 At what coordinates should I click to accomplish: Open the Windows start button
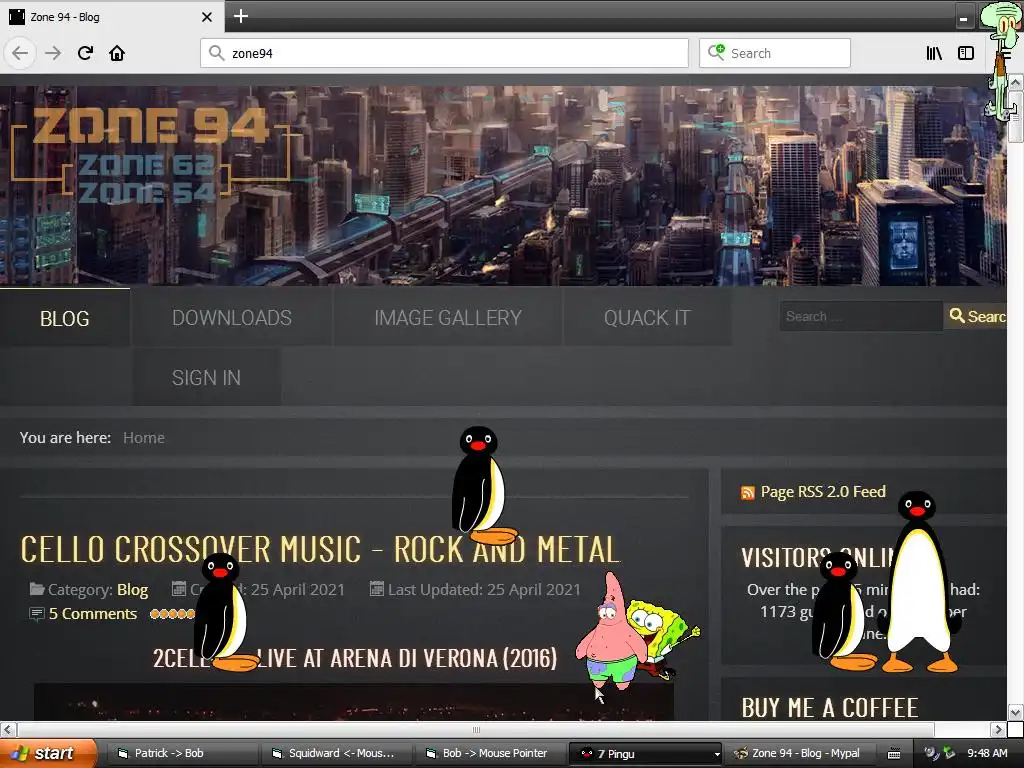(x=47, y=753)
